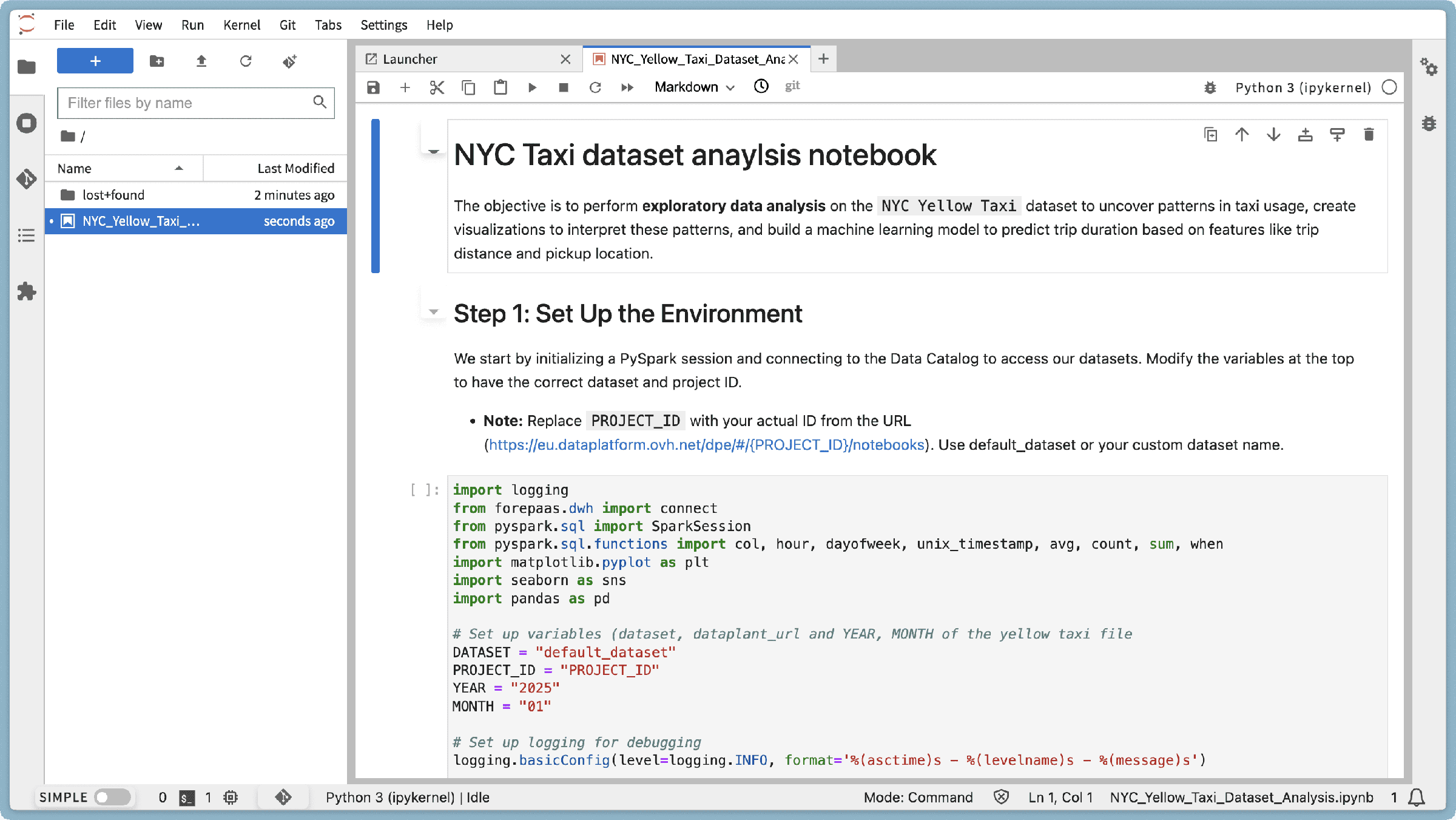Save the notebook
1456x820 pixels.
point(374,87)
